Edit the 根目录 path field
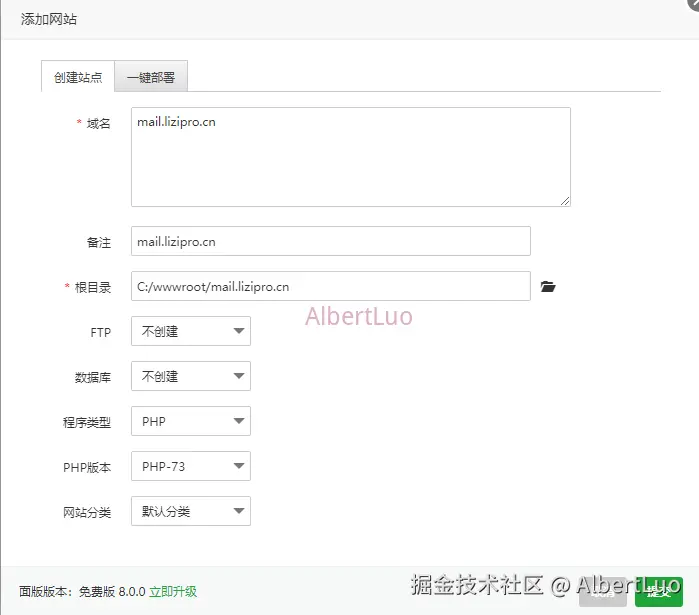Screen dimensions: 699x615 (x=331, y=286)
